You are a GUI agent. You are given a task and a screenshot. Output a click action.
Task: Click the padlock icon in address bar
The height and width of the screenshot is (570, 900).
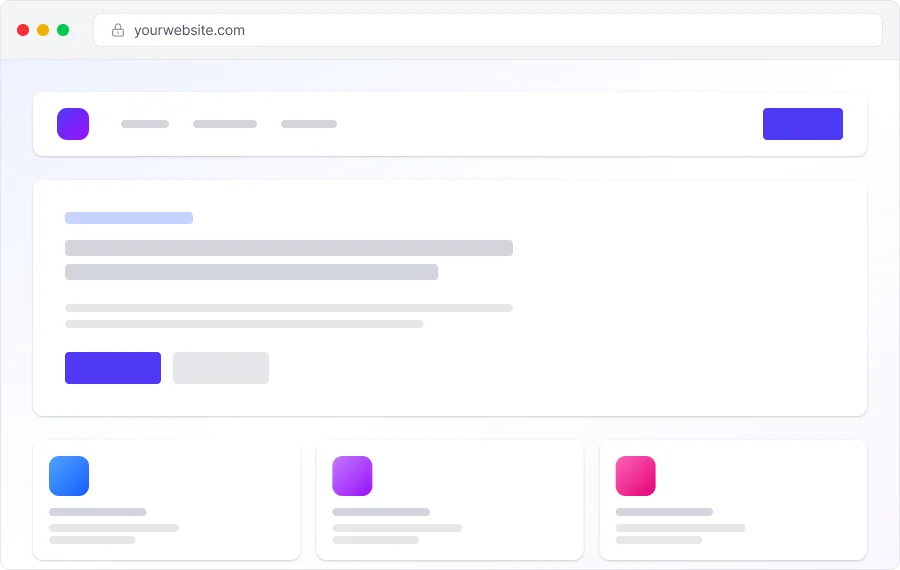118,30
